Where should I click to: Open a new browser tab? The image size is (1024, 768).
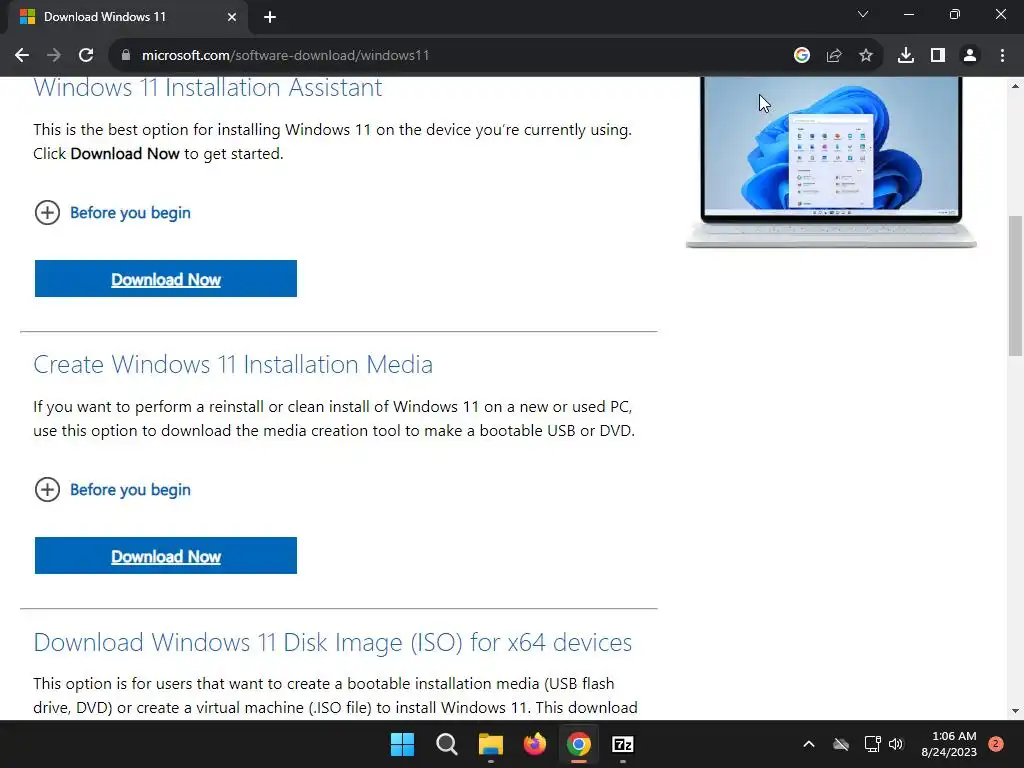(270, 17)
